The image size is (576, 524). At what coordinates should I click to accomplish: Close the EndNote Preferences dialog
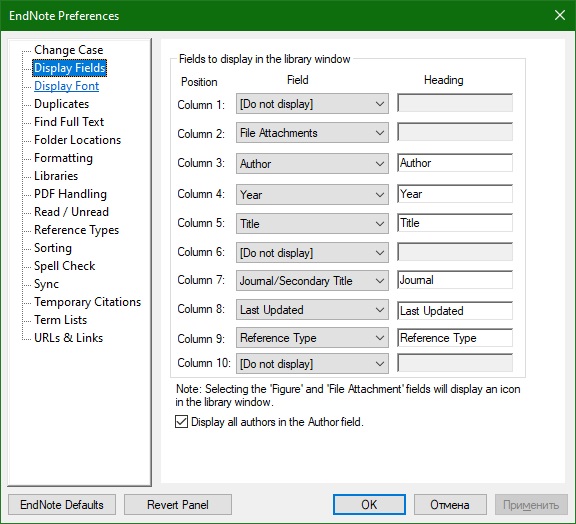coord(560,15)
